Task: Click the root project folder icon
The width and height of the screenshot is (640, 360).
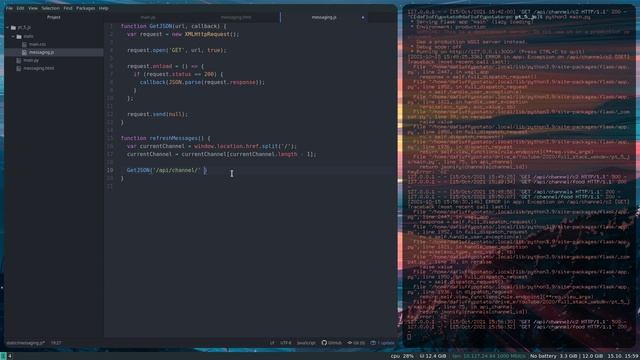Action: pyautogui.click(x=13, y=28)
